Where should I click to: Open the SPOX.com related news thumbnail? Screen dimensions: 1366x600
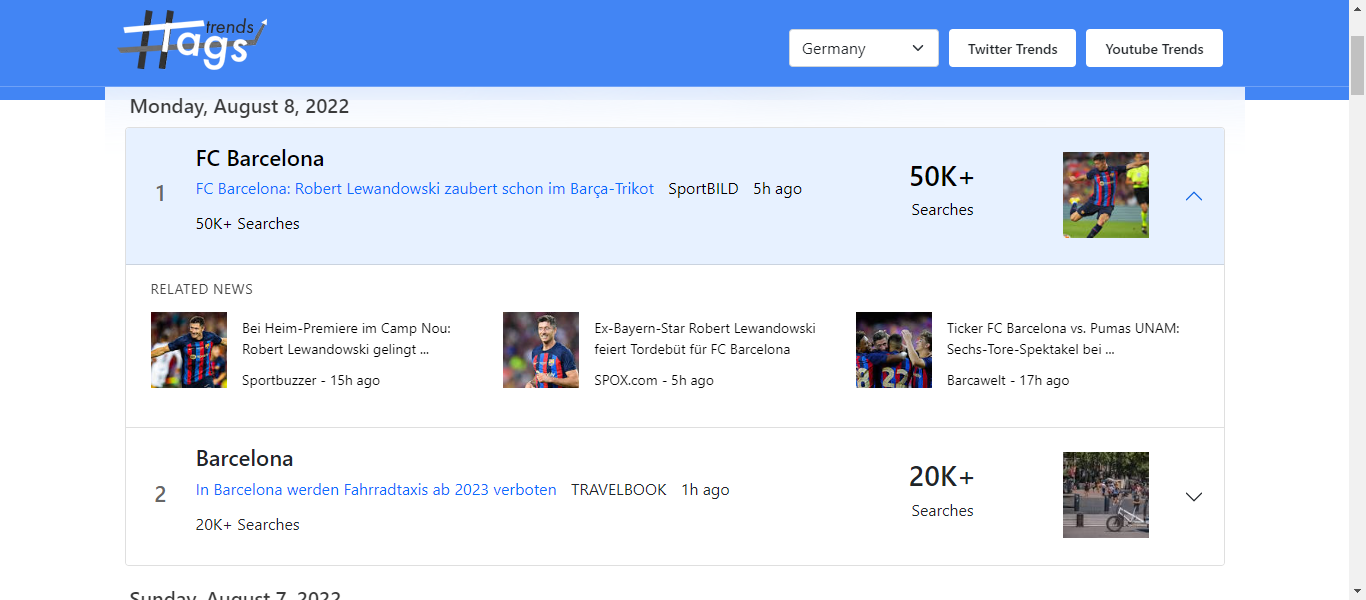541,350
